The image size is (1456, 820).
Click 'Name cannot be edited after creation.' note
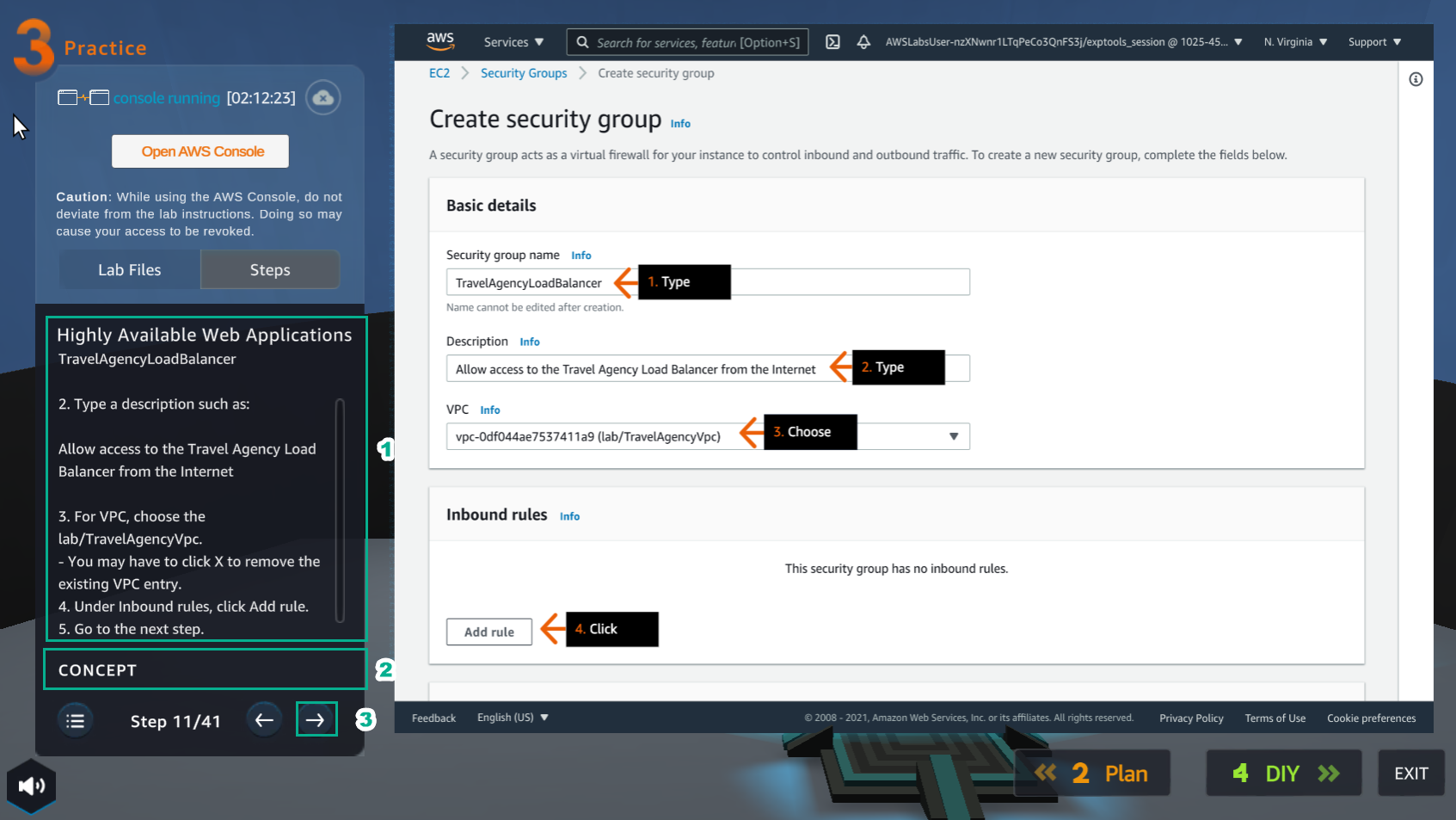(x=535, y=307)
